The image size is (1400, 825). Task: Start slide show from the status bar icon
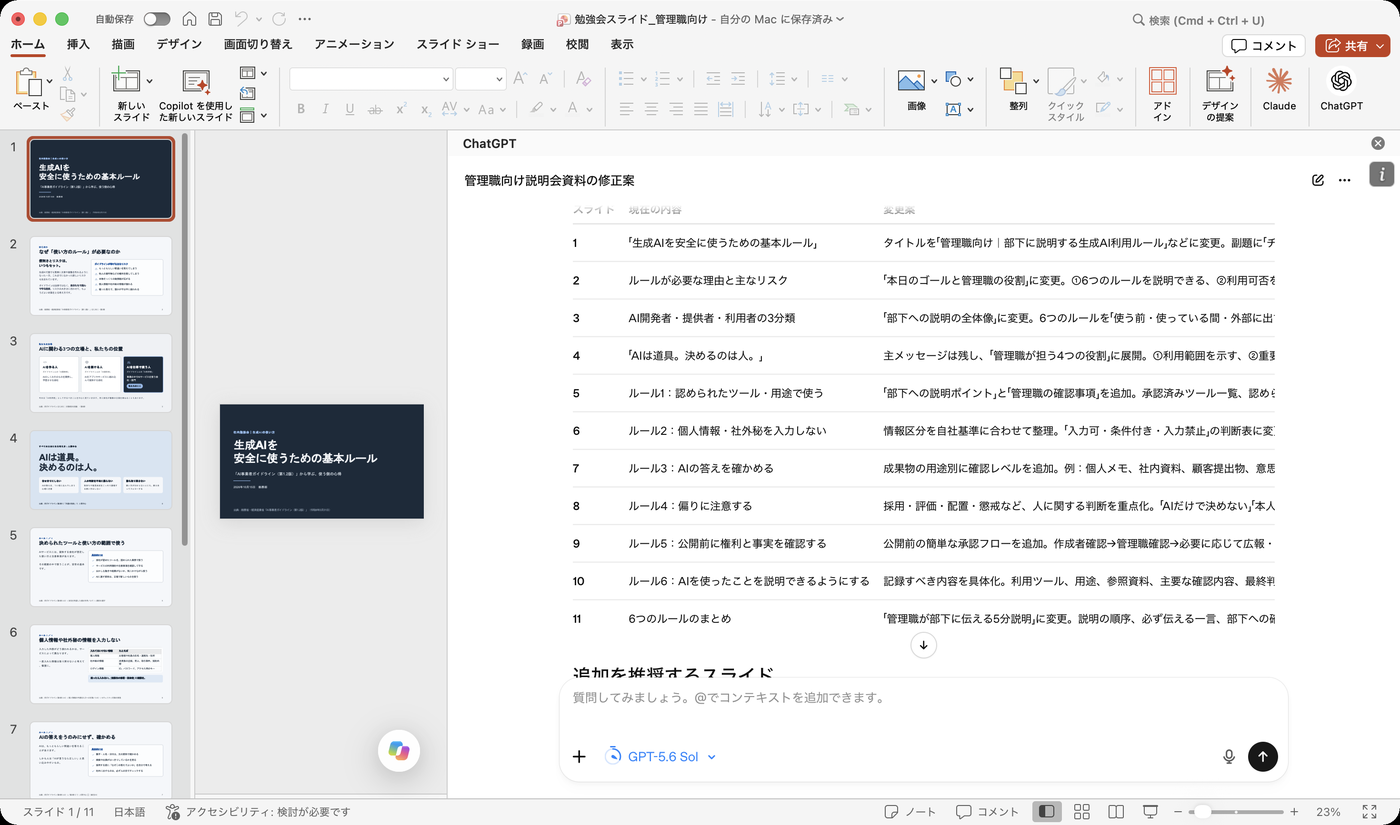point(1151,812)
